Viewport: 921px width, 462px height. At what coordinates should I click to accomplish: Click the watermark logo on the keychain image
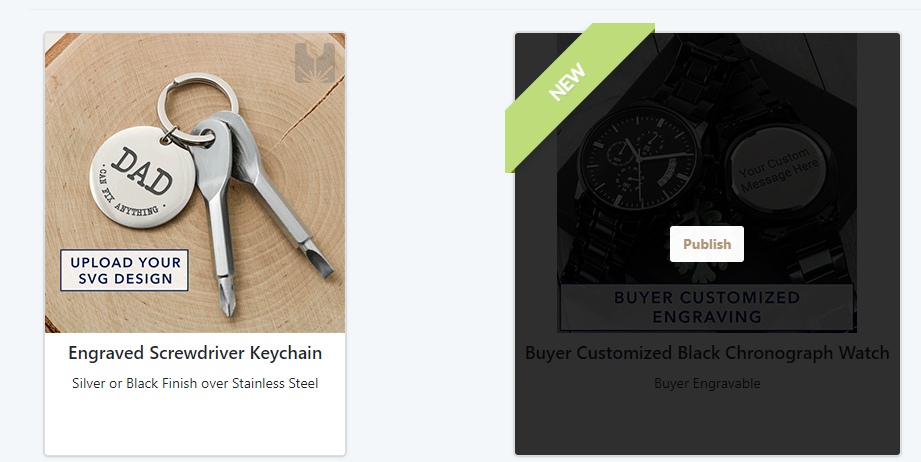[315, 63]
